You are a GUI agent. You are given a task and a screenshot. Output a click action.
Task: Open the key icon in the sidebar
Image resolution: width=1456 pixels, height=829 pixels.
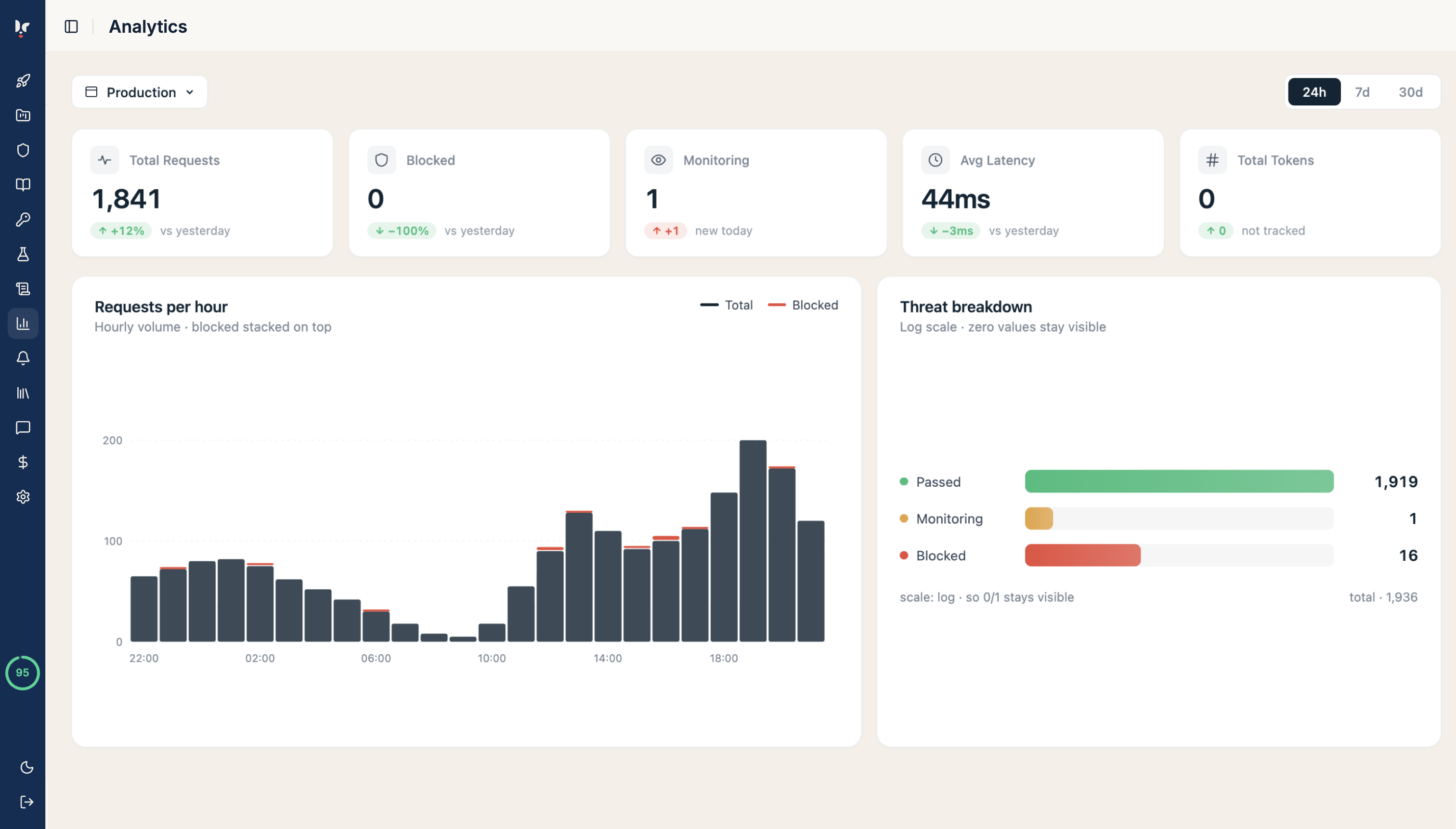pyautogui.click(x=23, y=219)
